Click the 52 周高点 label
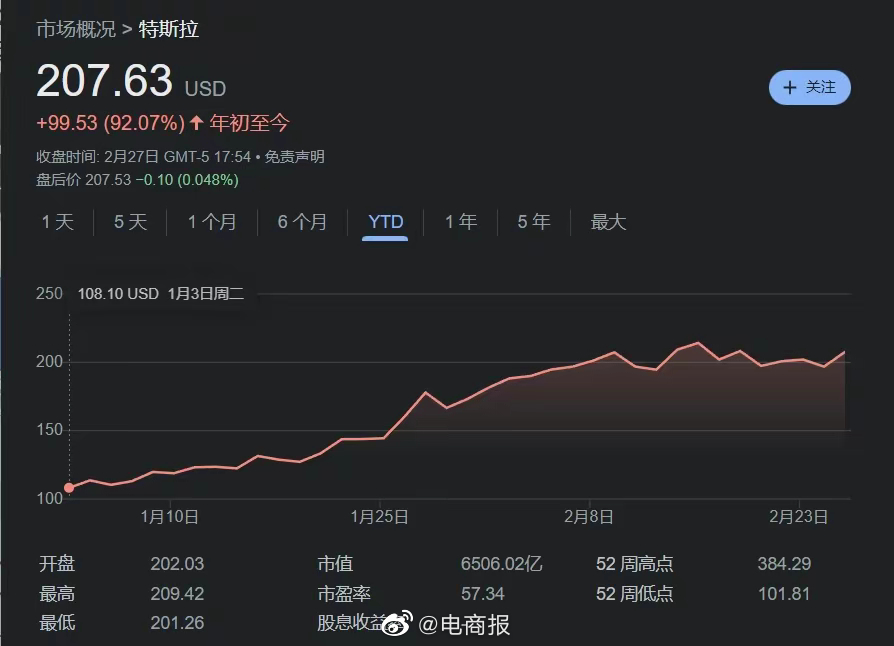The image size is (894, 646). (635, 564)
